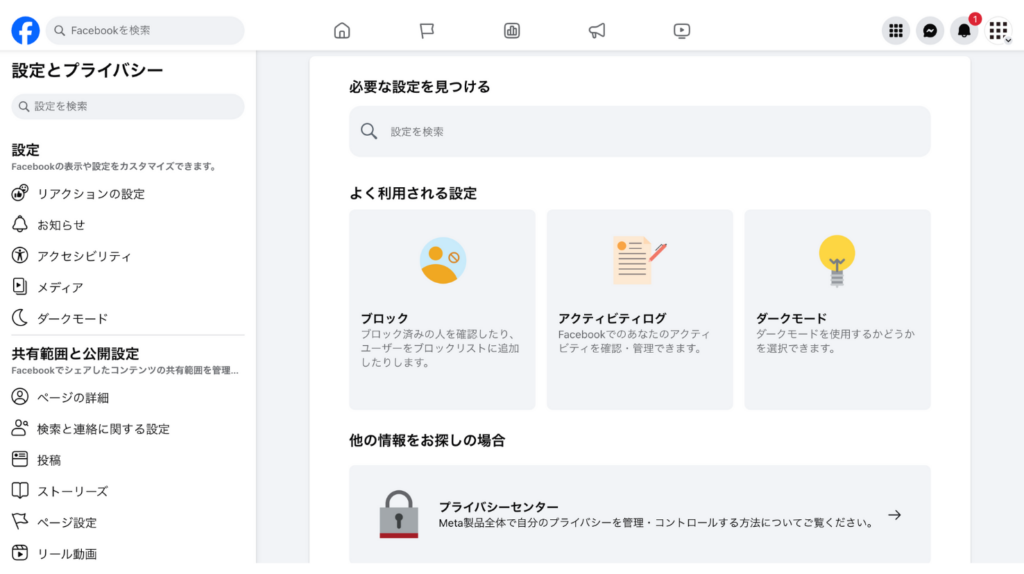Image resolution: width=1024 pixels, height=574 pixels.
Task: Click the リアクションの設定 icon
Action: click(x=20, y=193)
